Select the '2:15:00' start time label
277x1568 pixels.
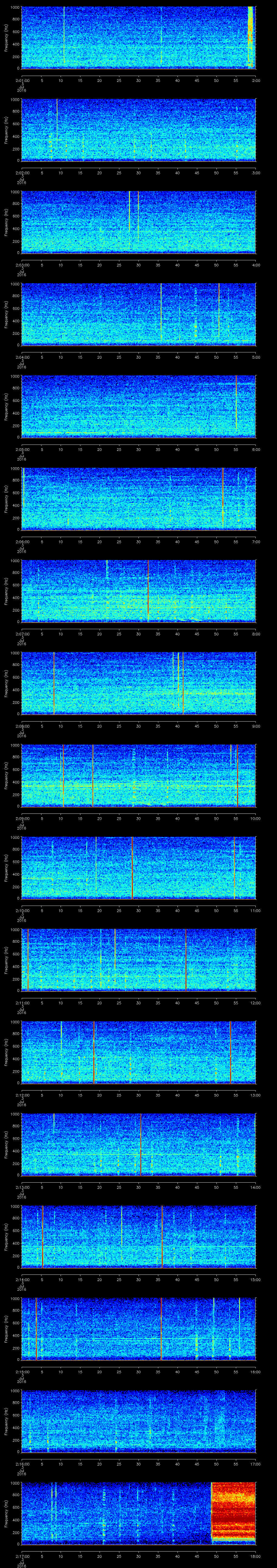(22, 1372)
